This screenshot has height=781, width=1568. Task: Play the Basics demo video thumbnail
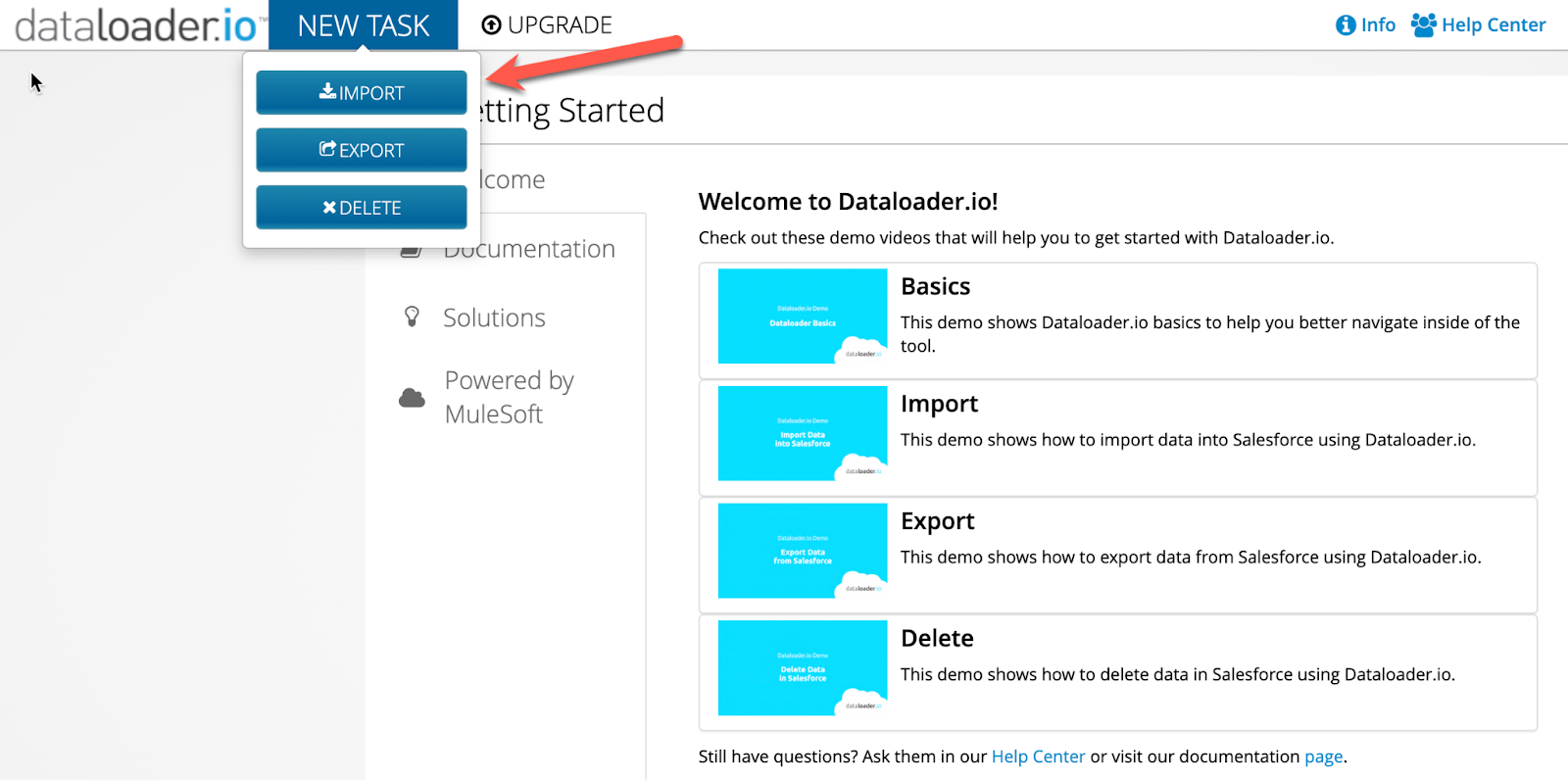coord(803,317)
